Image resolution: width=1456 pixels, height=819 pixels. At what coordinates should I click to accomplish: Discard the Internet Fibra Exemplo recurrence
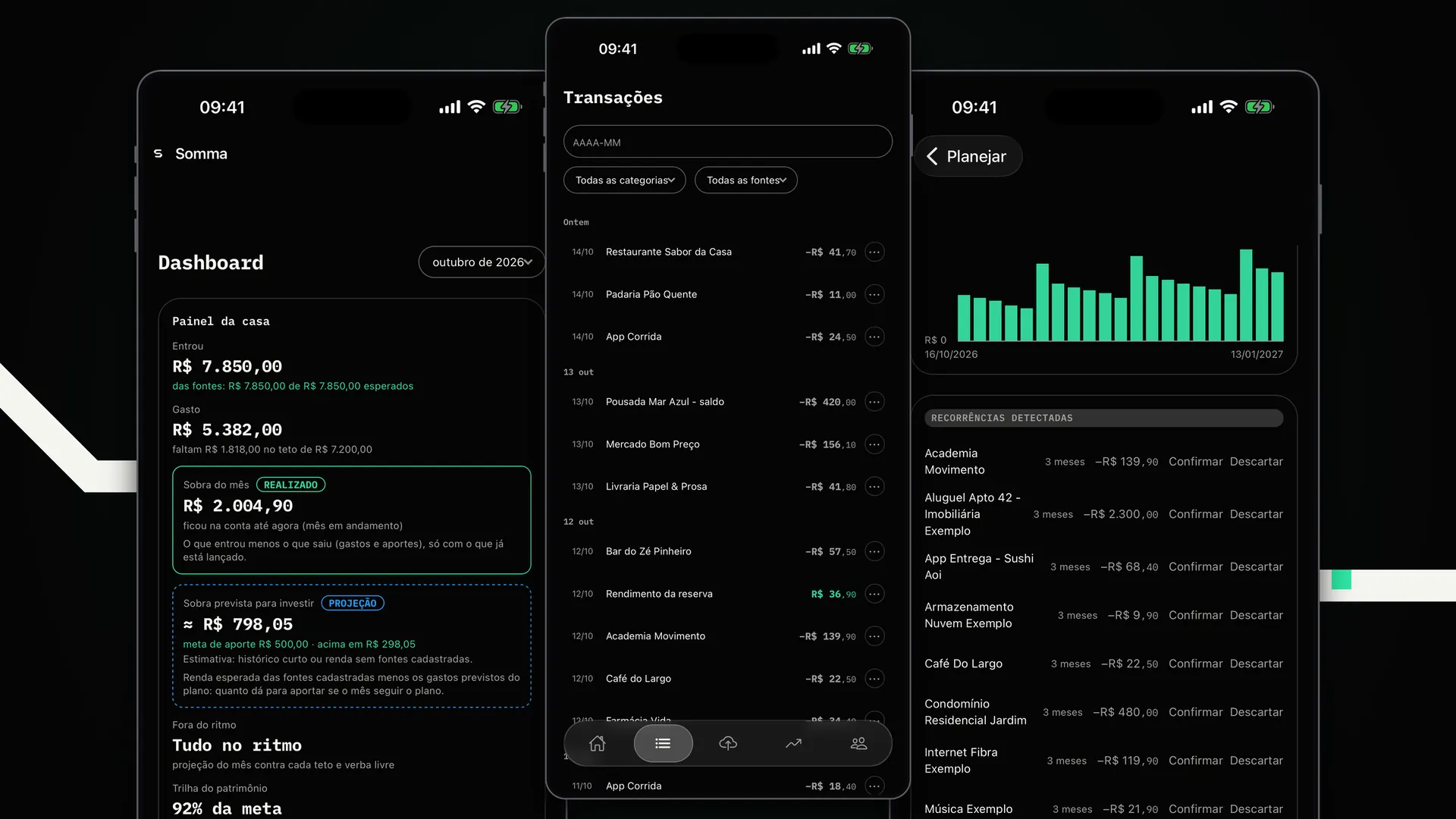[x=1256, y=761]
